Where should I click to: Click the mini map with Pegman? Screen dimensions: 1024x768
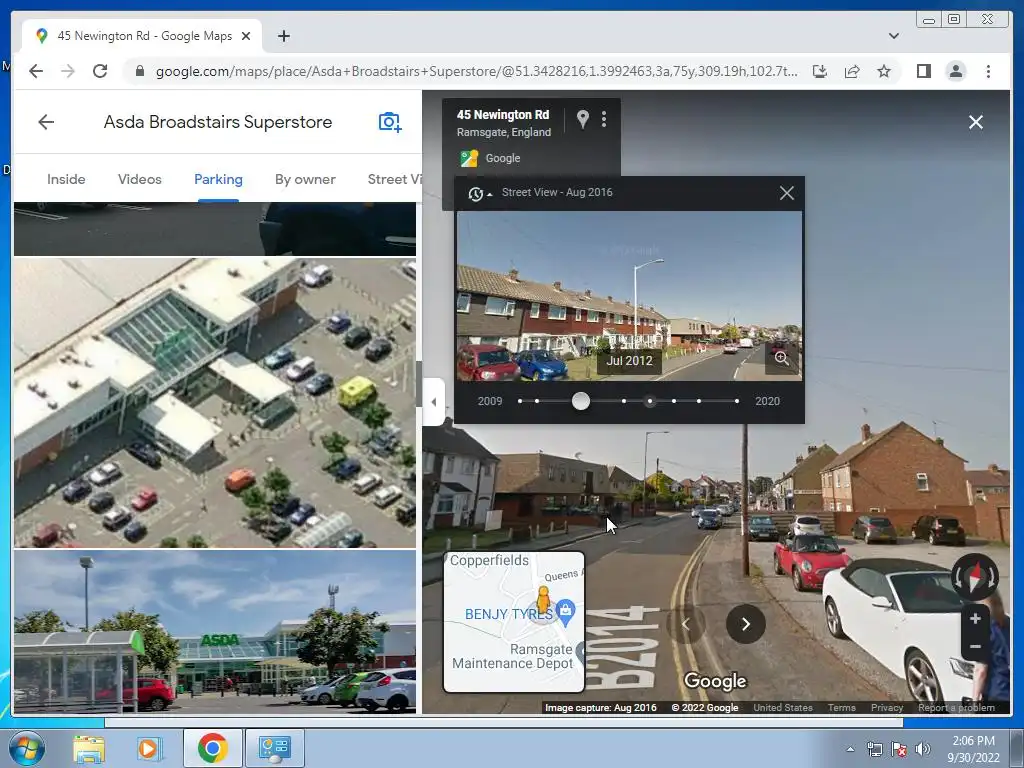click(514, 622)
